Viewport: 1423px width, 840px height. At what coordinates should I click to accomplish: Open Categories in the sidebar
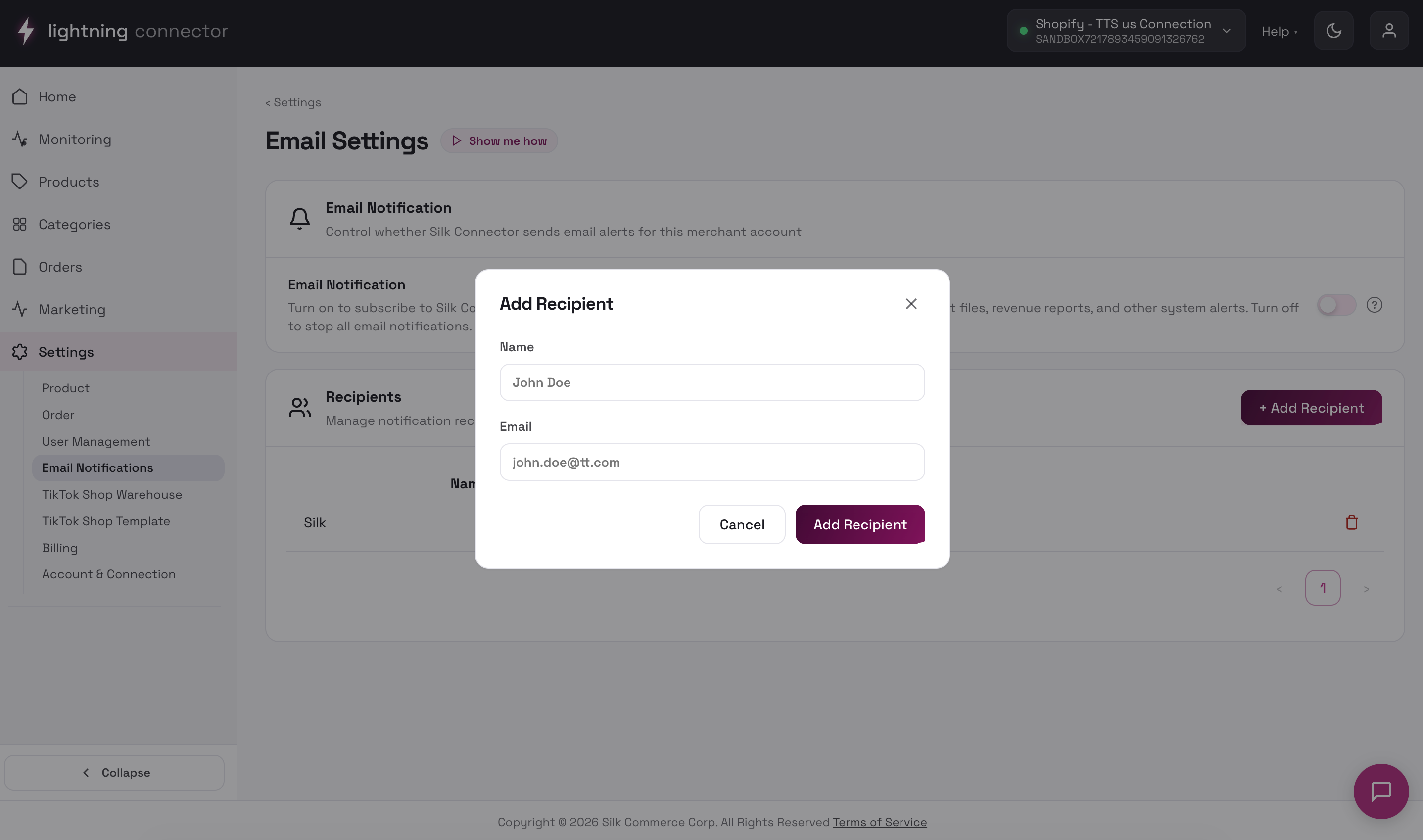118,224
